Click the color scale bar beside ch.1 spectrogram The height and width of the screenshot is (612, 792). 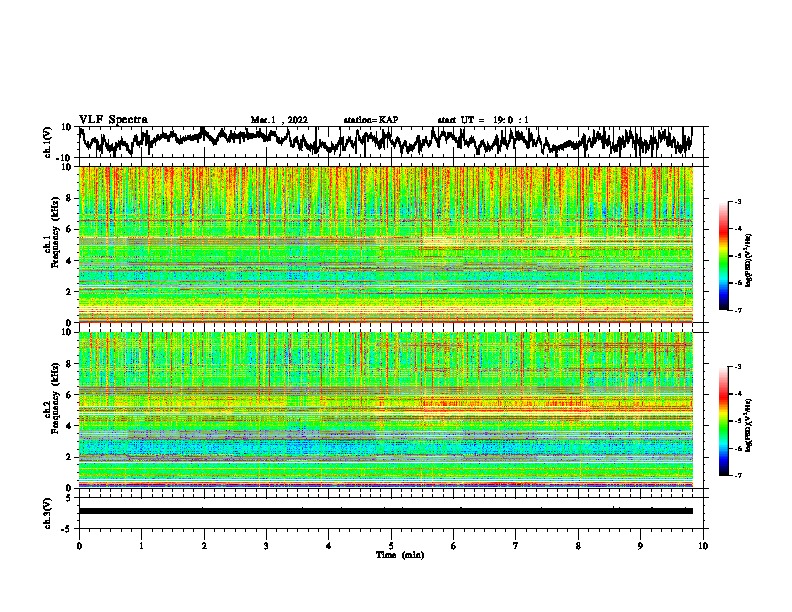[x=723, y=256]
